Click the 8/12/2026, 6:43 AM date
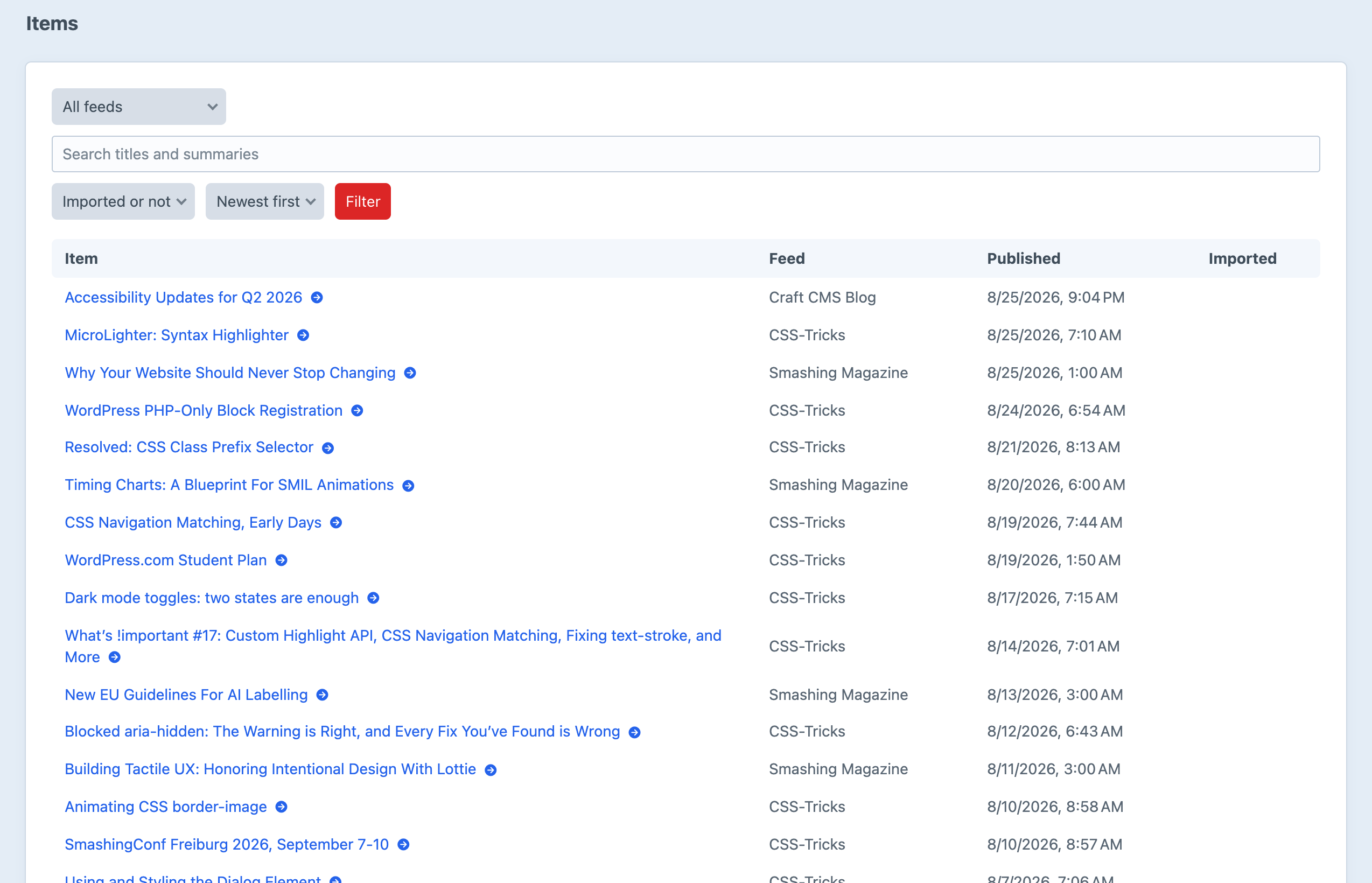 point(1055,732)
